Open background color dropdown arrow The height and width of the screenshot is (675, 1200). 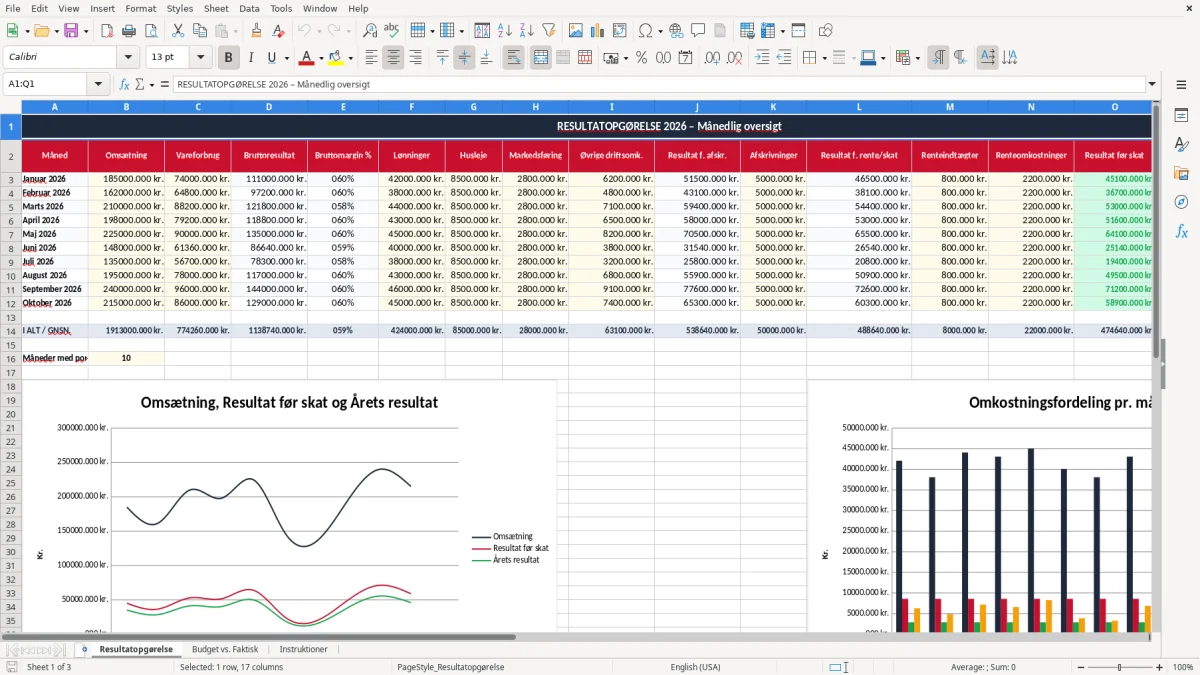click(x=349, y=58)
